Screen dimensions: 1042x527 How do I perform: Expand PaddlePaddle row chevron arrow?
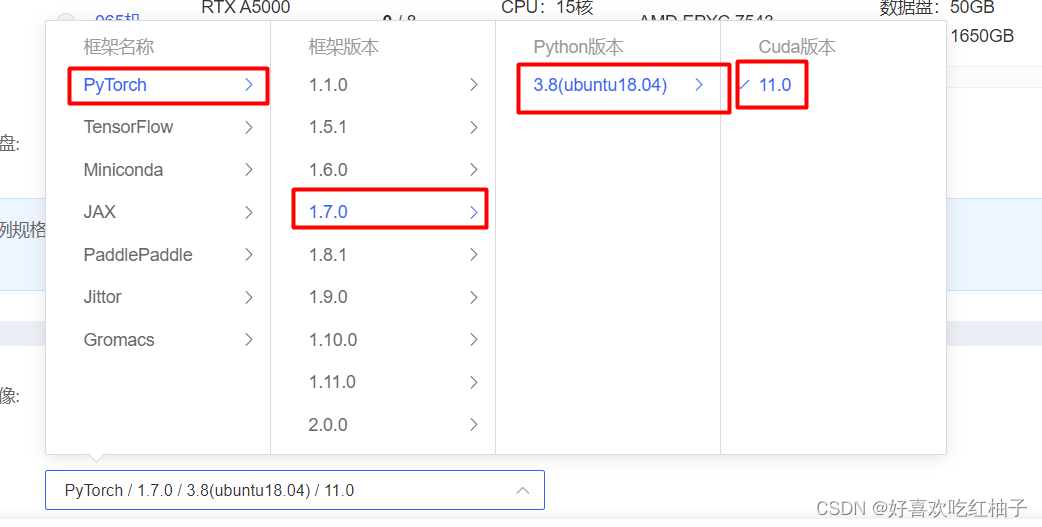(249, 255)
